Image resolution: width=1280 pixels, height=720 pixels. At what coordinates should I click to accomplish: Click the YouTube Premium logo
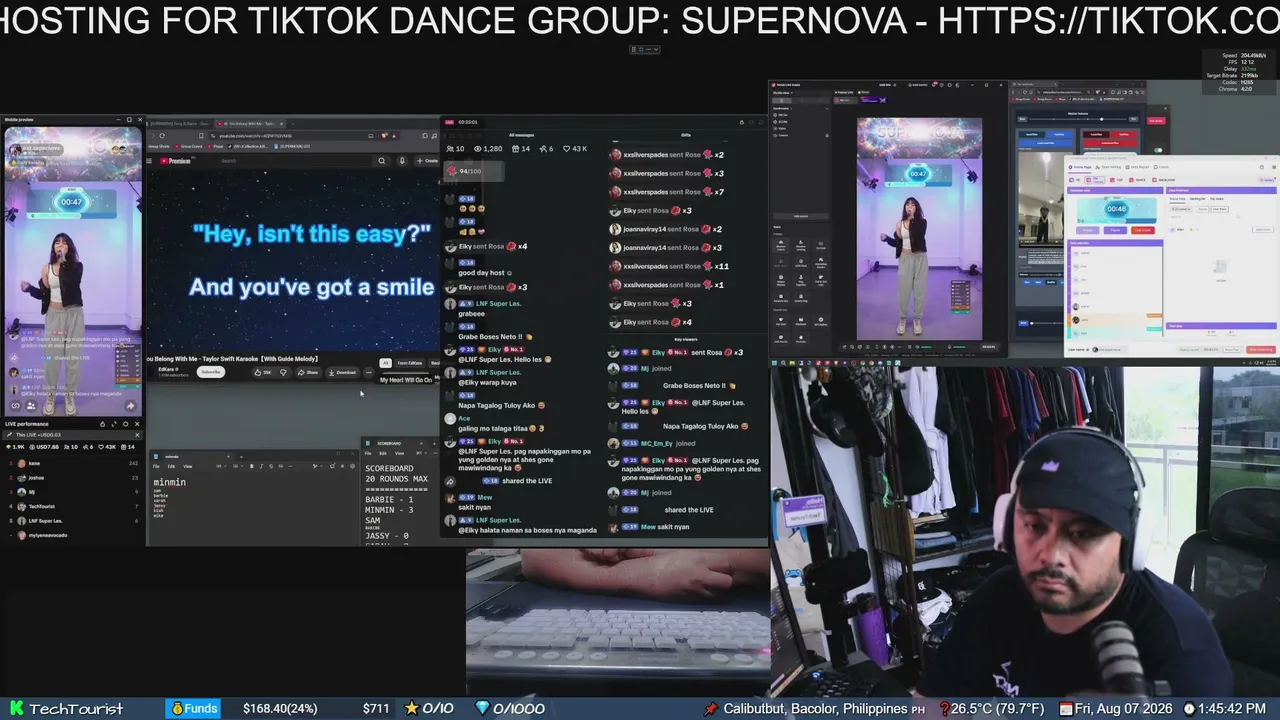click(175, 161)
